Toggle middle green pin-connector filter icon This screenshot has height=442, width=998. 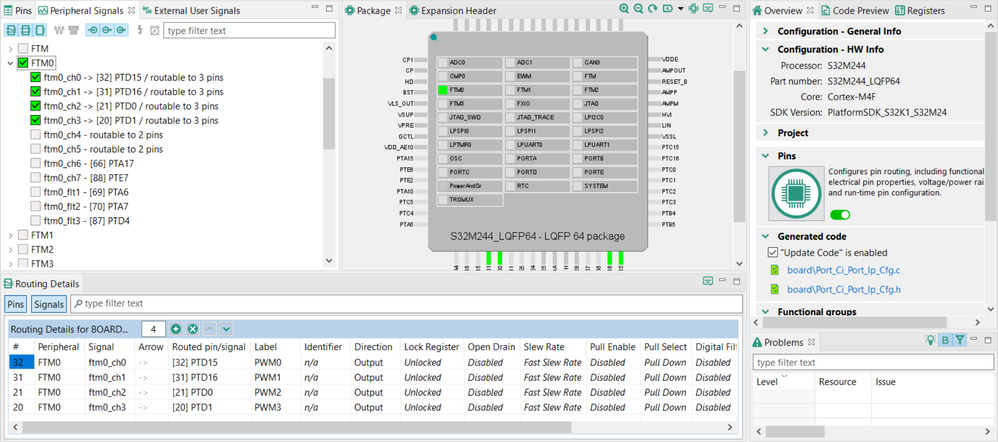(x=107, y=31)
